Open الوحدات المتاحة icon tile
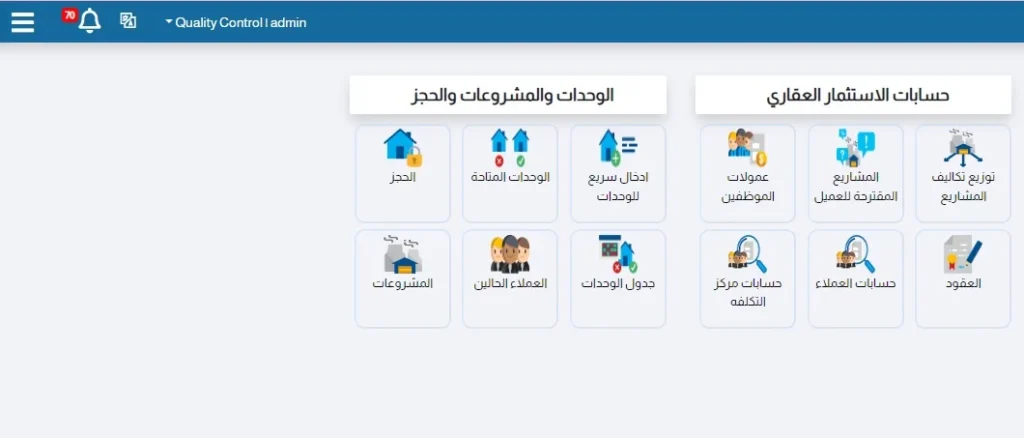The image size is (1024, 438). click(x=510, y=148)
